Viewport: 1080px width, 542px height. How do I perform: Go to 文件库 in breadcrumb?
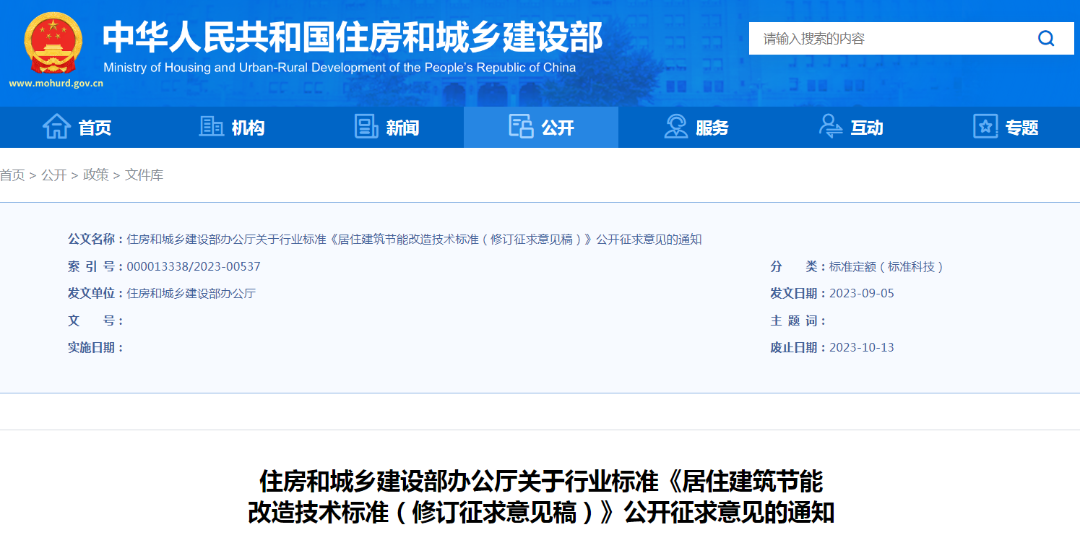click(144, 175)
